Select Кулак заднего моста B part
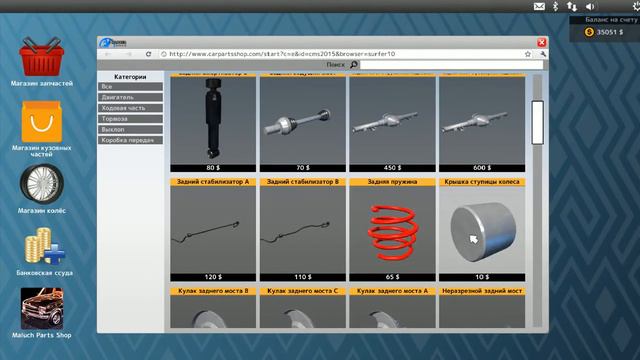640x360 pixels. tap(213, 307)
